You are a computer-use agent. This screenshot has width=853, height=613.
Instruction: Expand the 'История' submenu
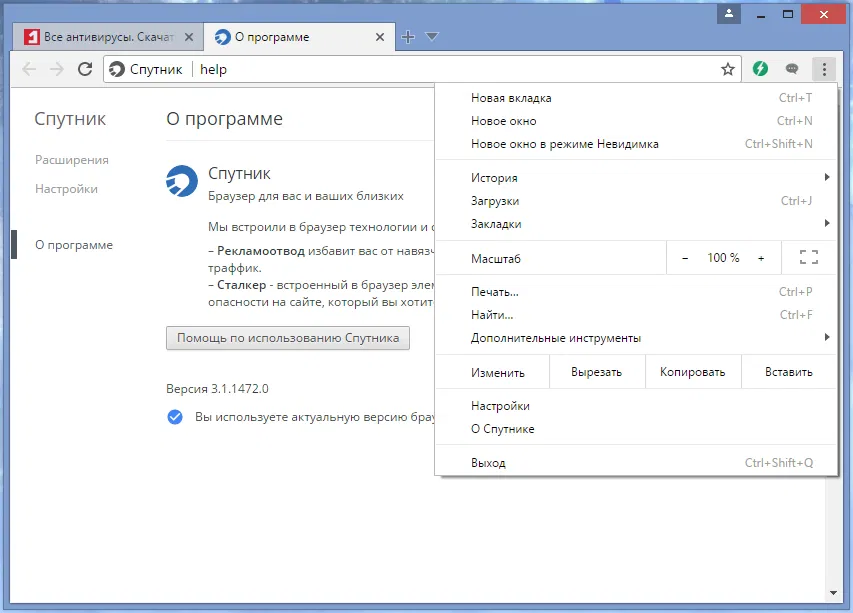click(636, 178)
